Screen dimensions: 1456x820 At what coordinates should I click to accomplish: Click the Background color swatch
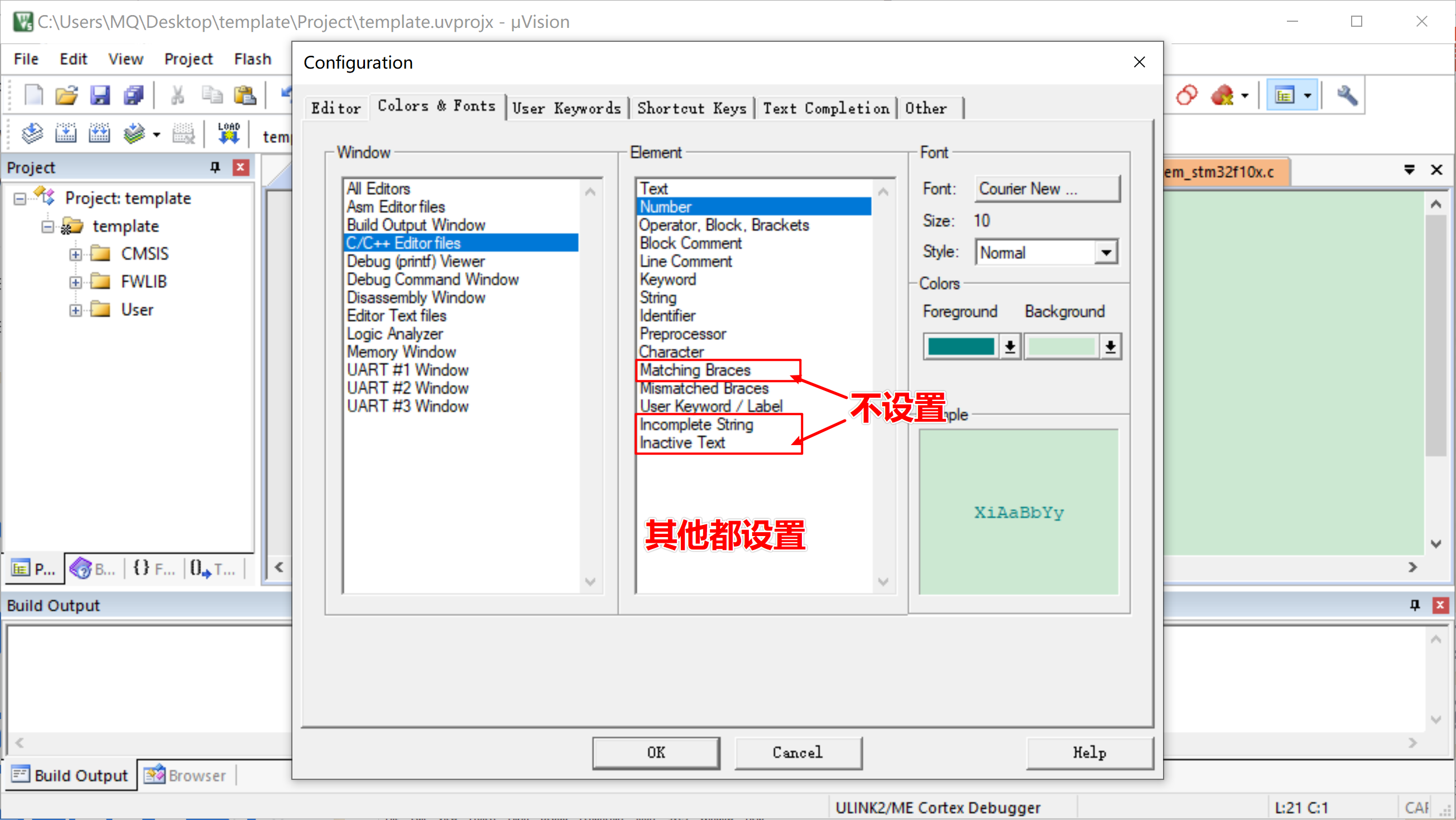click(x=1061, y=346)
